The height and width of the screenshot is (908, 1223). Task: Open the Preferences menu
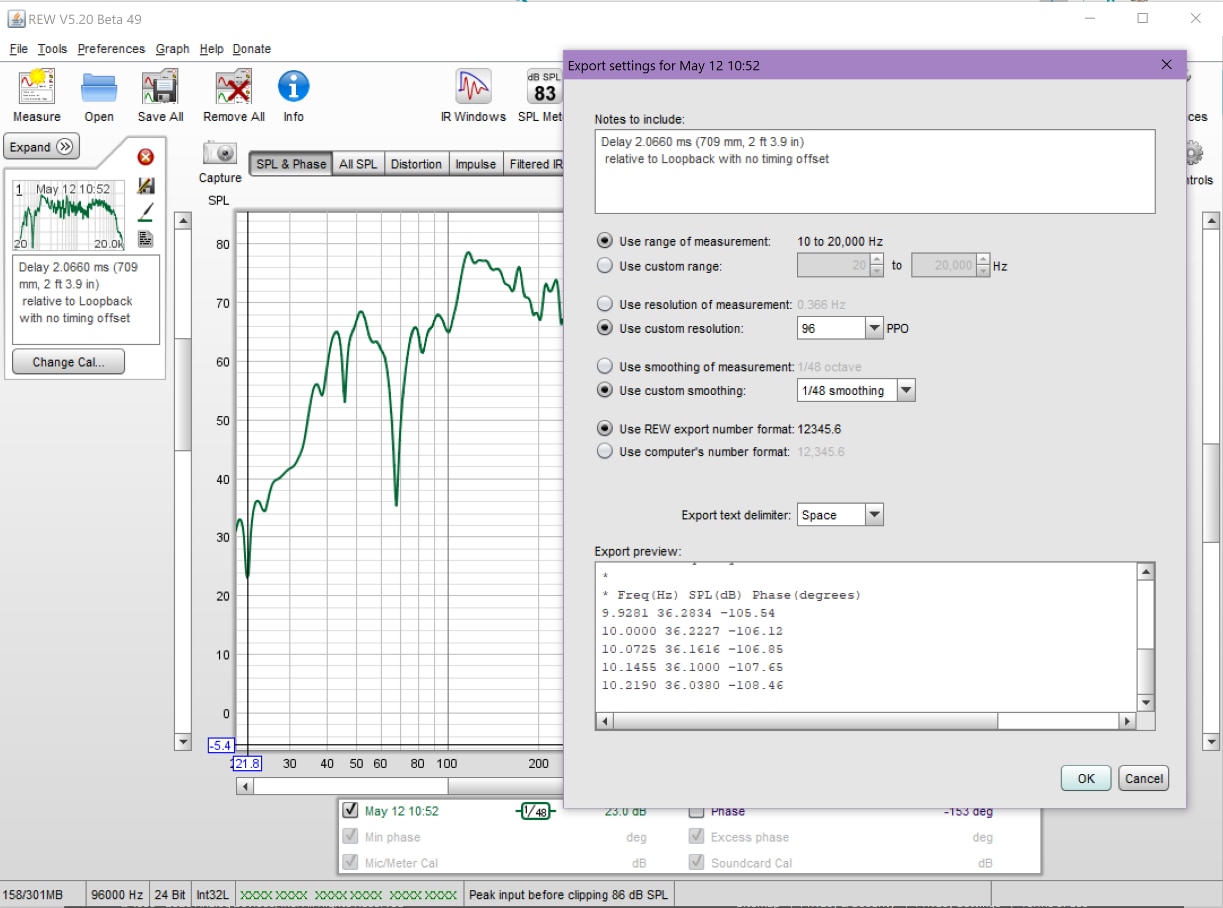coord(111,49)
